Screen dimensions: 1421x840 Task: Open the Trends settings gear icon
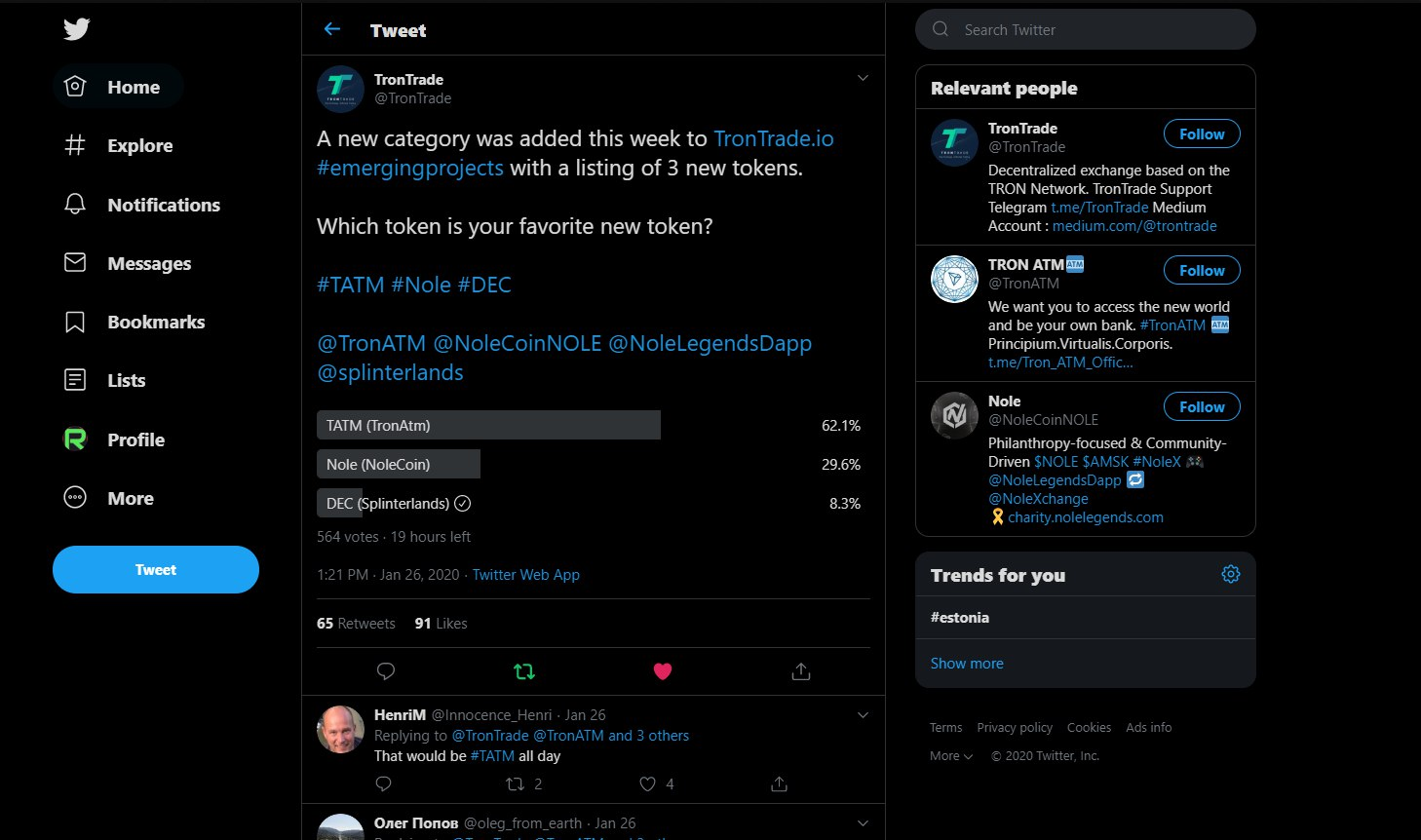coord(1231,574)
